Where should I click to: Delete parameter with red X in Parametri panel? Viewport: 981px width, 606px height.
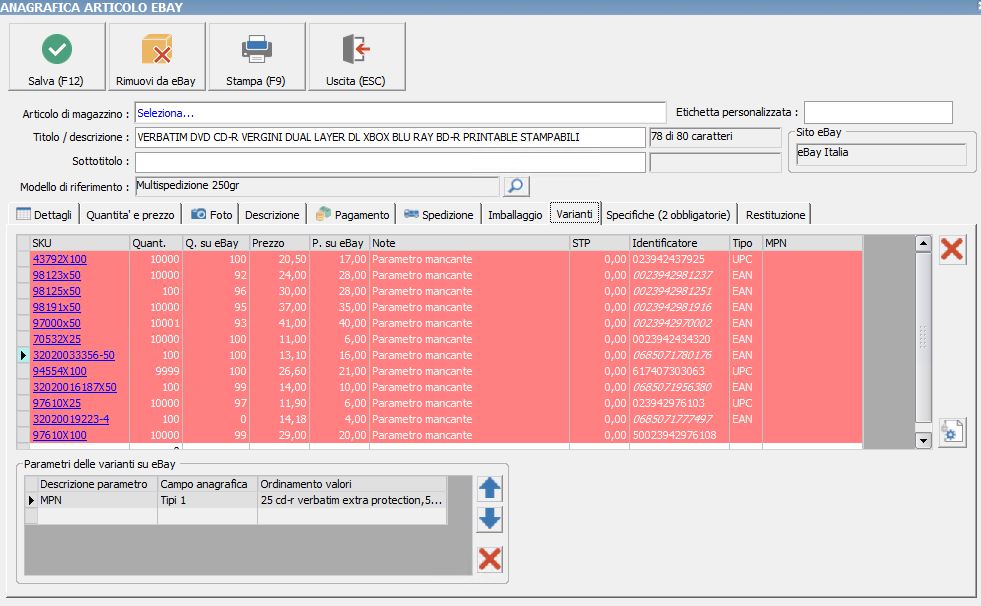tap(489, 558)
